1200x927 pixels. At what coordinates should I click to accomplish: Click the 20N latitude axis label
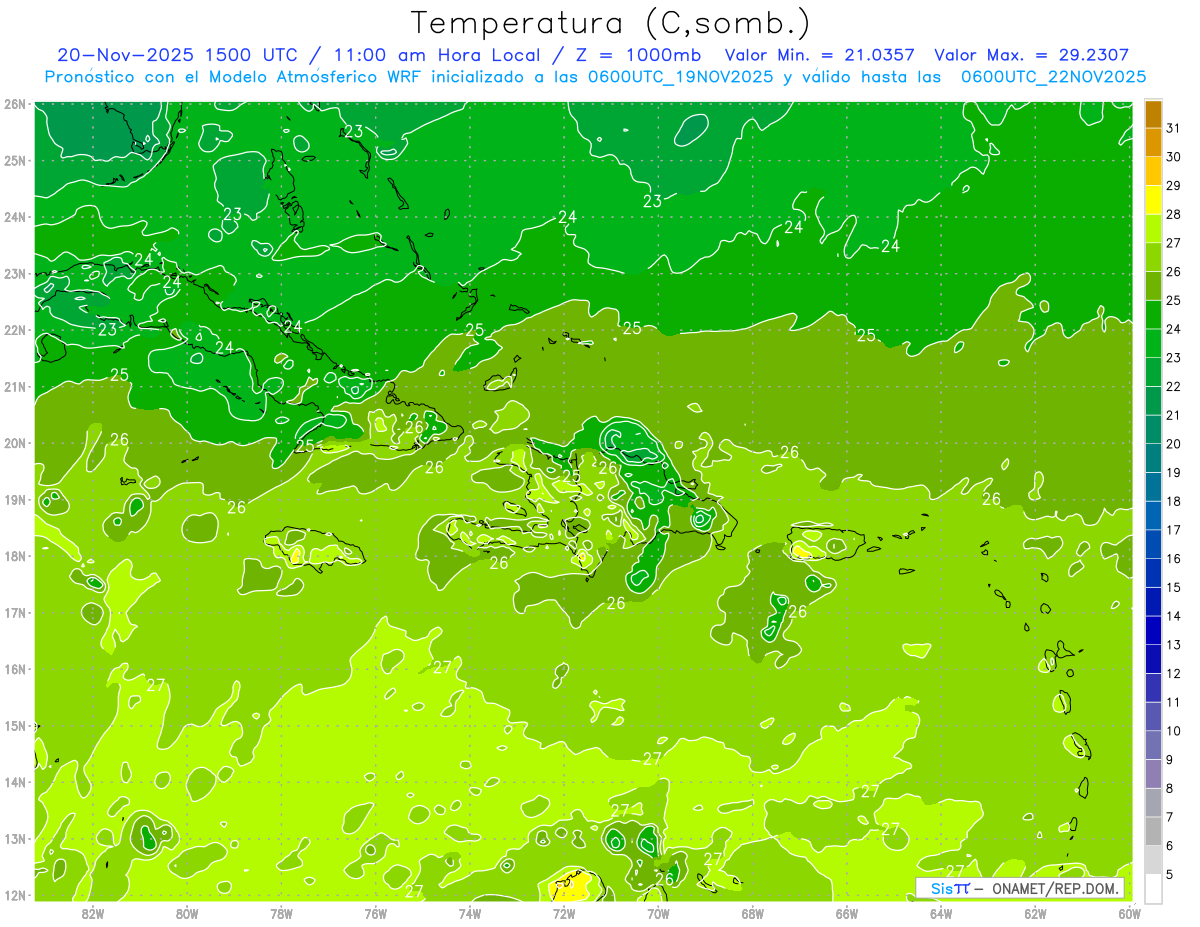(14, 443)
